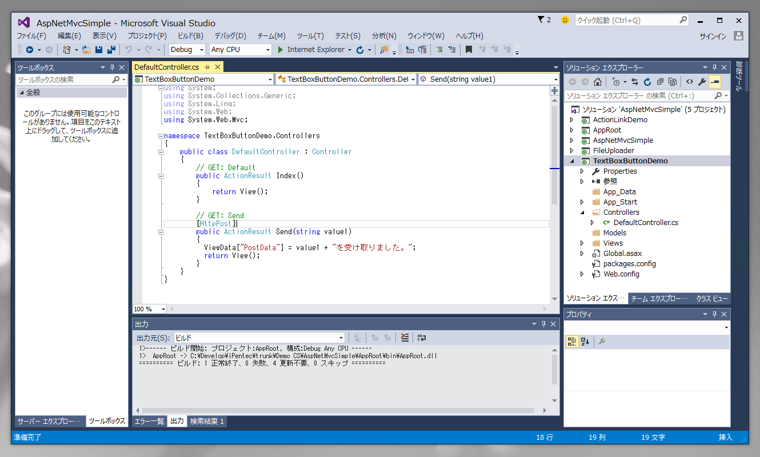This screenshot has height=457, width=760.
Task: Collapse the namespace code block
Action: [x=160, y=136]
